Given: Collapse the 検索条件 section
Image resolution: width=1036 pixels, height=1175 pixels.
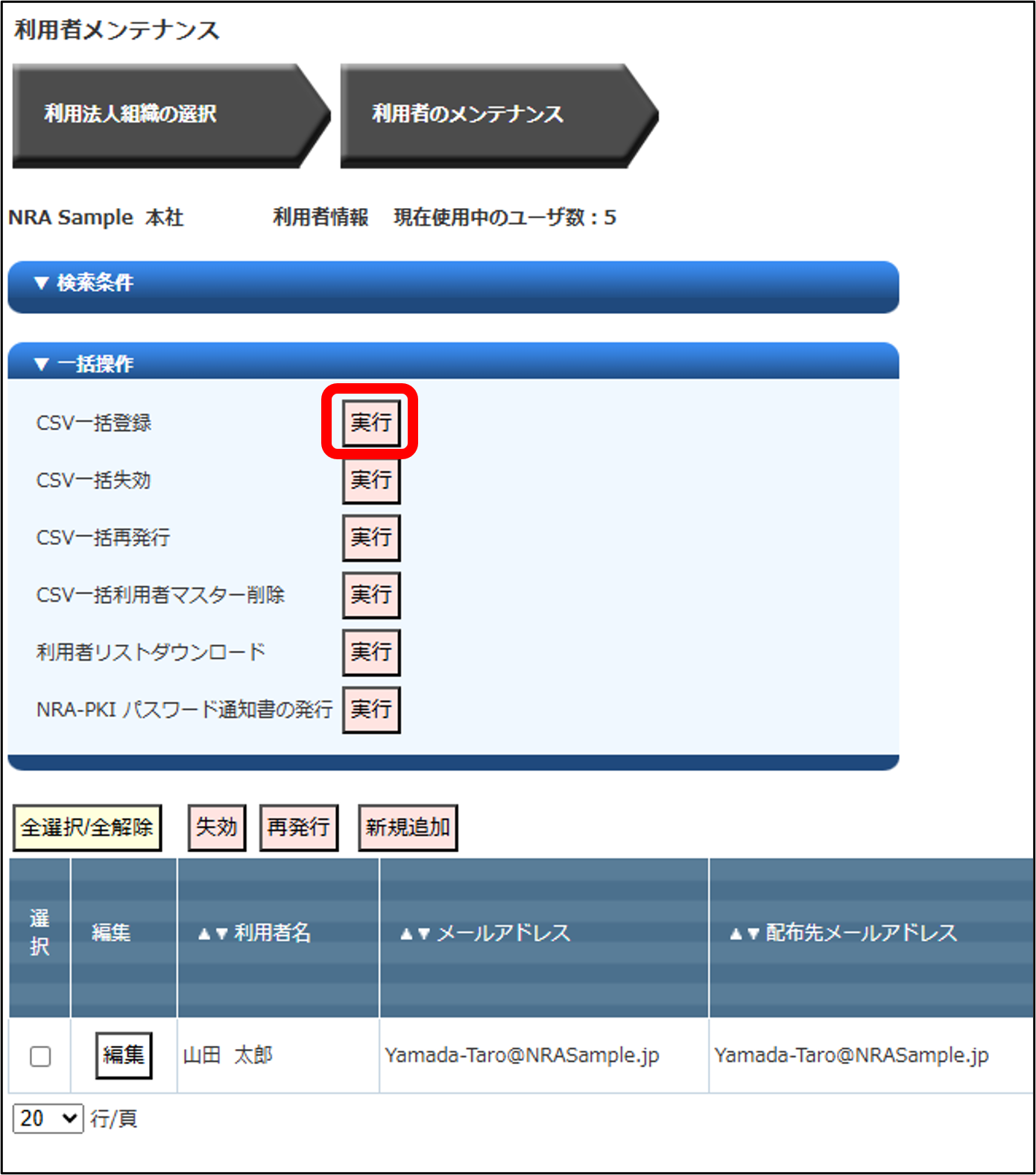Looking at the screenshot, I should click(x=83, y=283).
